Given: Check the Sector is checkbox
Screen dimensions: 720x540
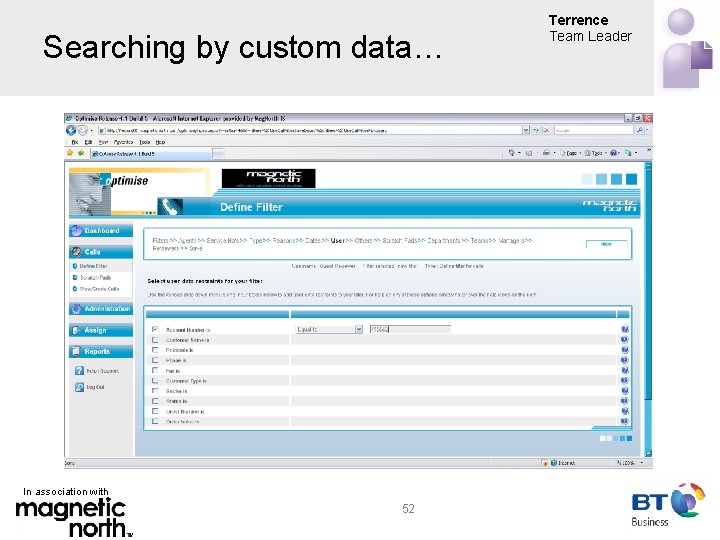Looking at the screenshot, I should (155, 391).
